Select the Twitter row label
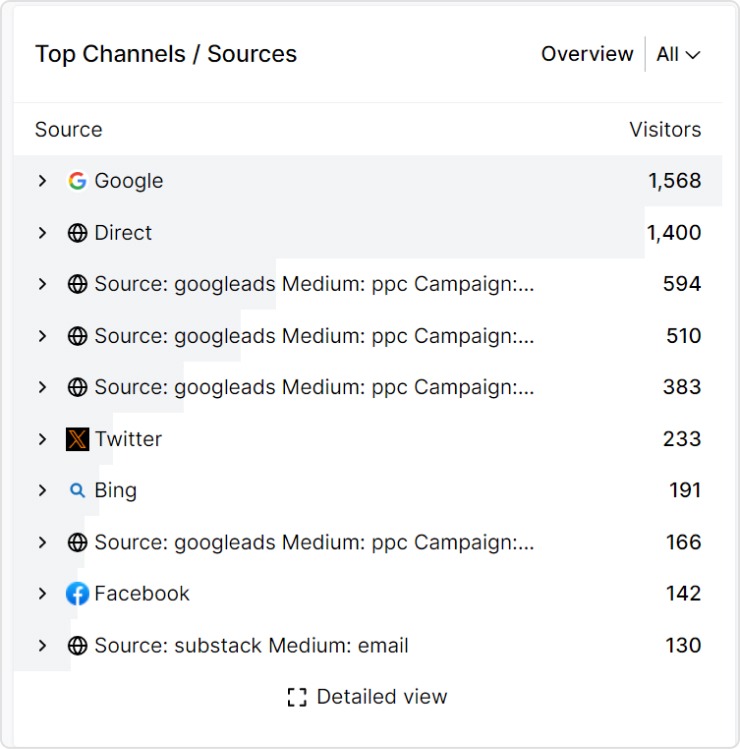The height and width of the screenshot is (749, 740). click(128, 439)
